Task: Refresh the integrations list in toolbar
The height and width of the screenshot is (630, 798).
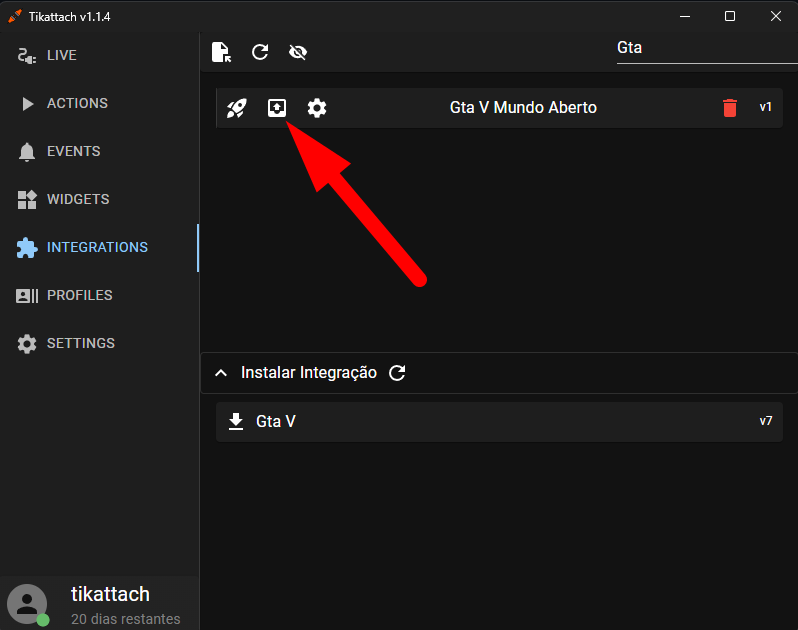Action: 260,52
